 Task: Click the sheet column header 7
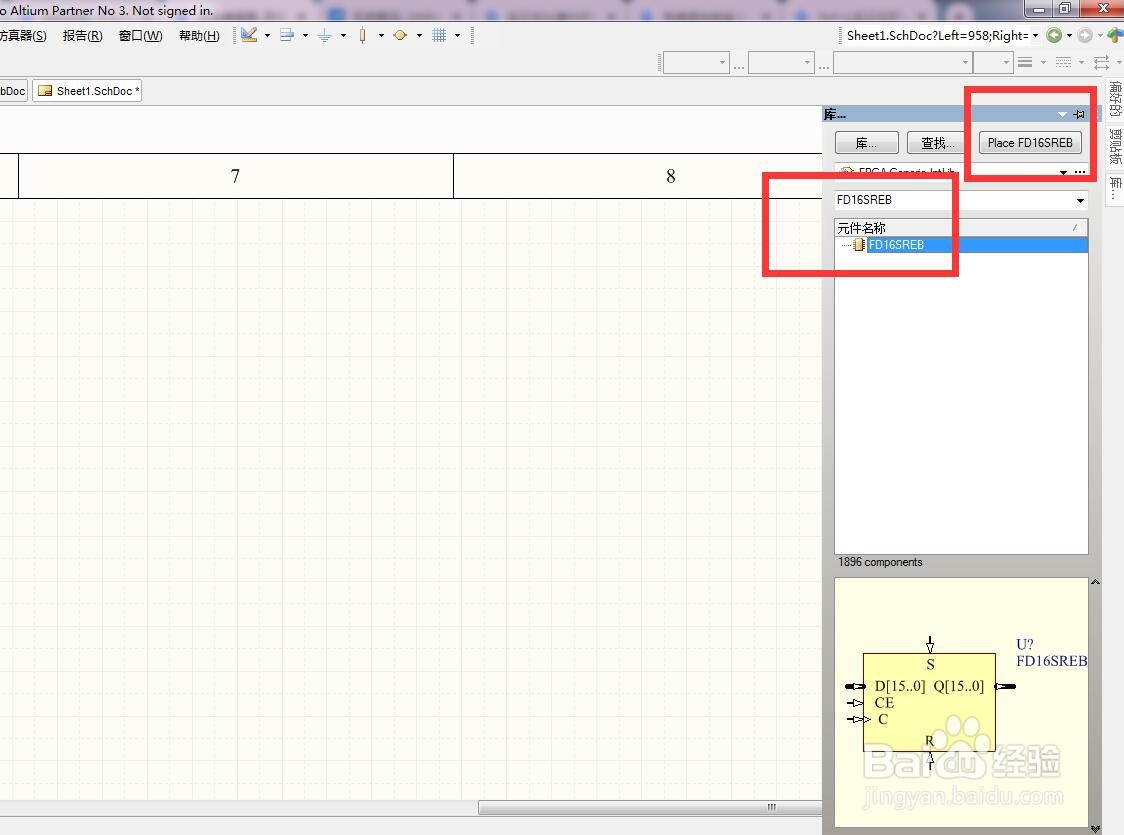(235, 176)
